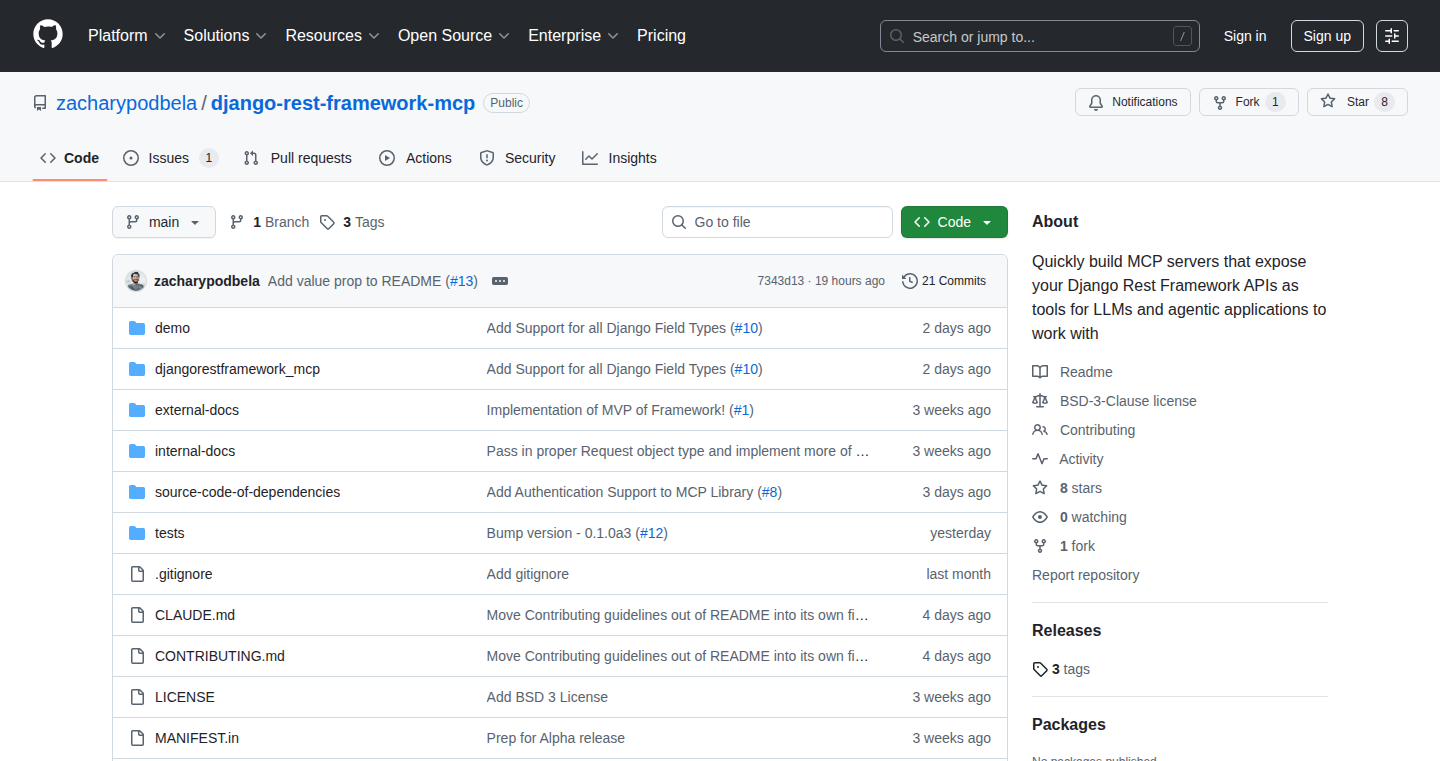This screenshot has width=1440, height=761.
Task: Open the CONTRIBUTING.md file
Action: coord(220,656)
